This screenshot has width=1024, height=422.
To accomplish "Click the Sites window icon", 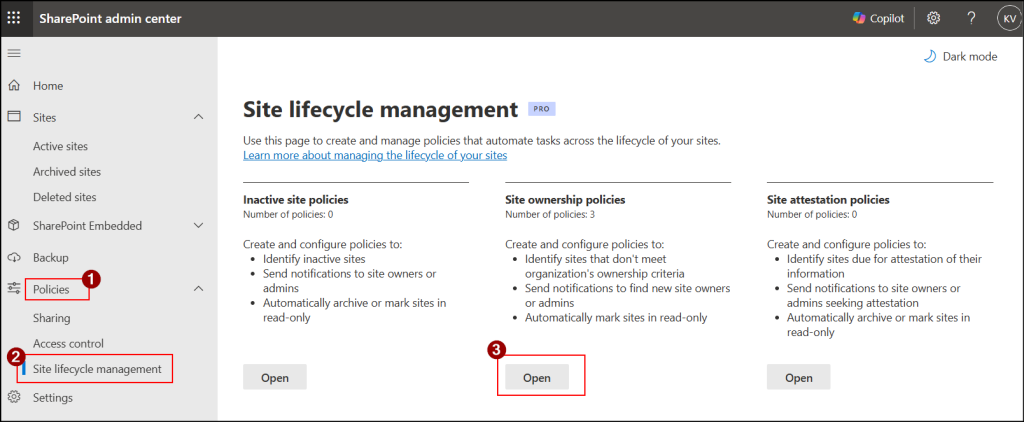I will pos(14,117).
